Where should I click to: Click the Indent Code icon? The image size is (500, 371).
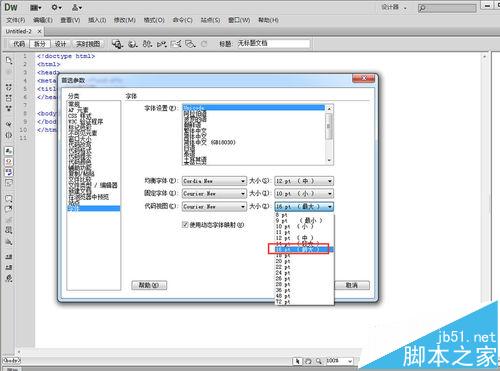(9, 257)
